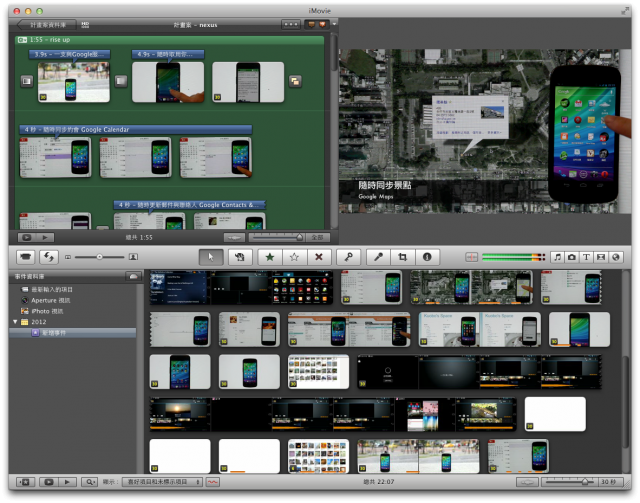Select iPhoto videos in event library

[x=47, y=311]
